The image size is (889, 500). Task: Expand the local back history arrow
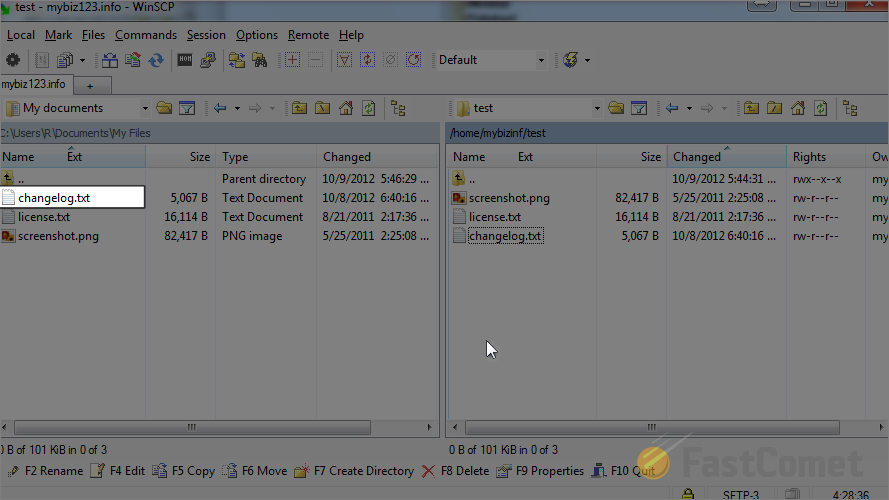click(237, 108)
